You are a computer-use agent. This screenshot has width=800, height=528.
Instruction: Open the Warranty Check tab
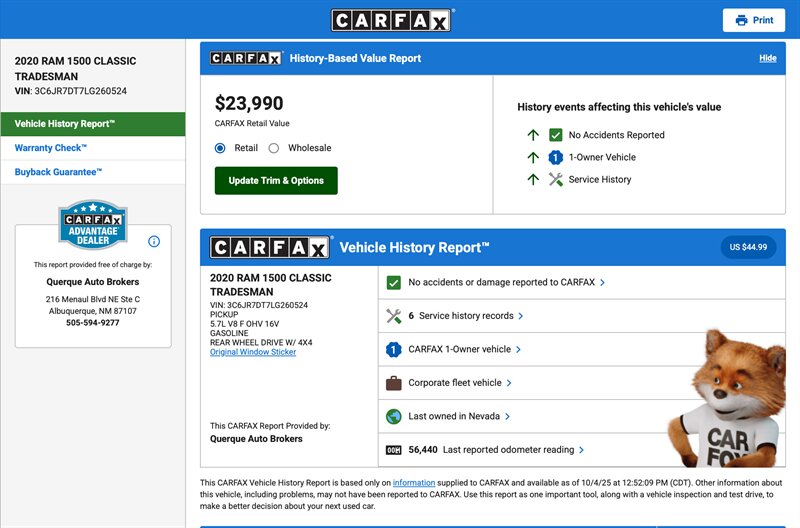coord(50,148)
